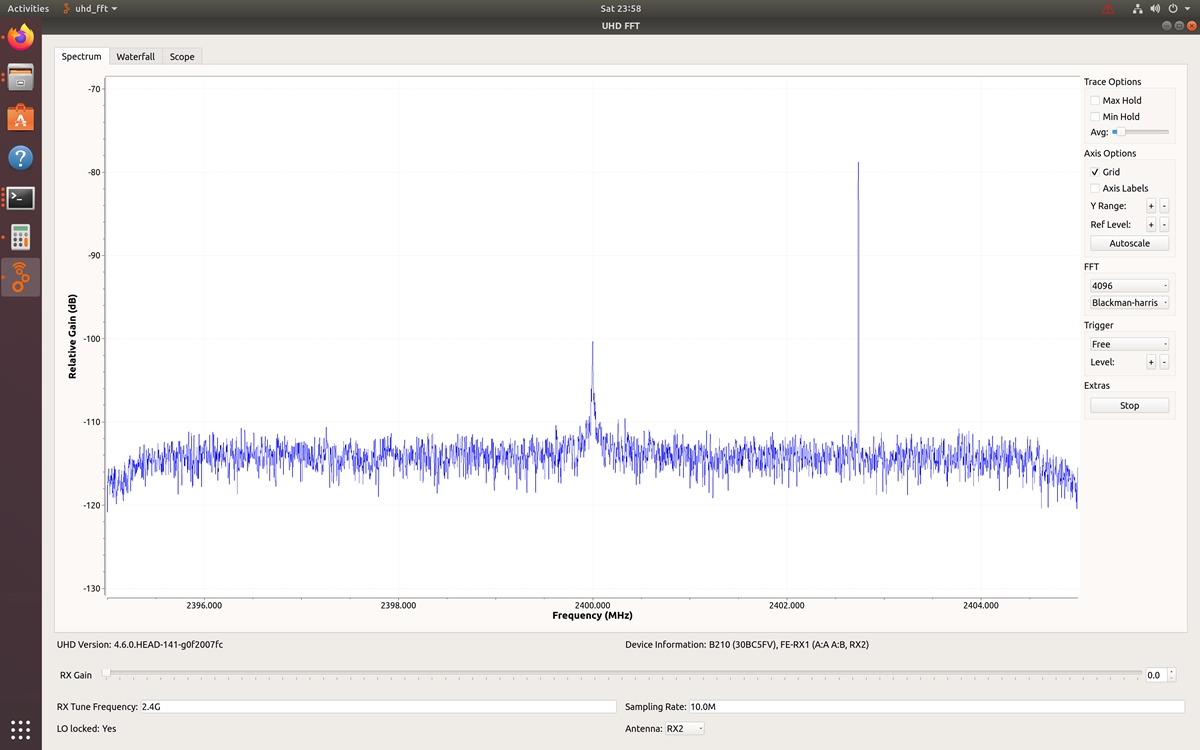Click the 2400.000 frequency axis label
The image size is (1200, 750).
coord(592,605)
